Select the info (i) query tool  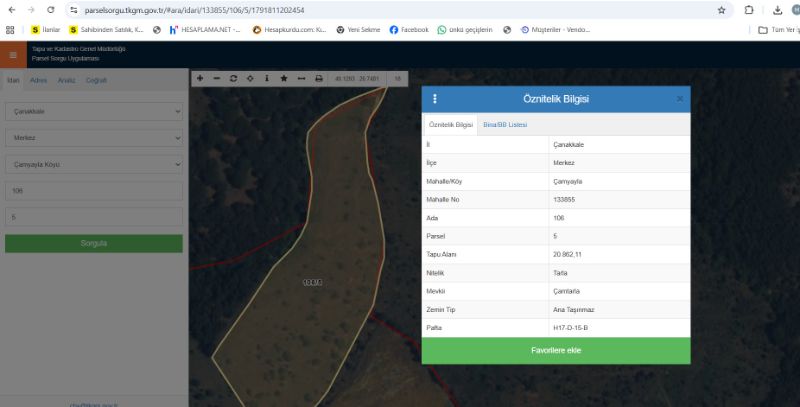coord(267,79)
